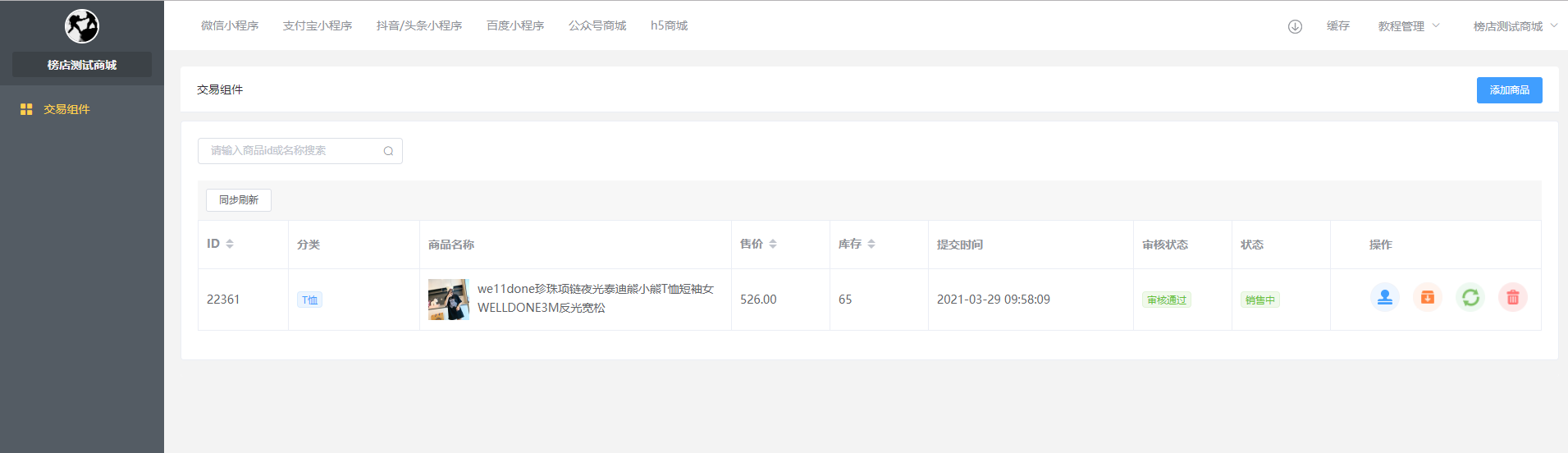Screen dimensions: 1568x453
Task: Click the 缓存 link in the top bar
Action: point(1338,26)
